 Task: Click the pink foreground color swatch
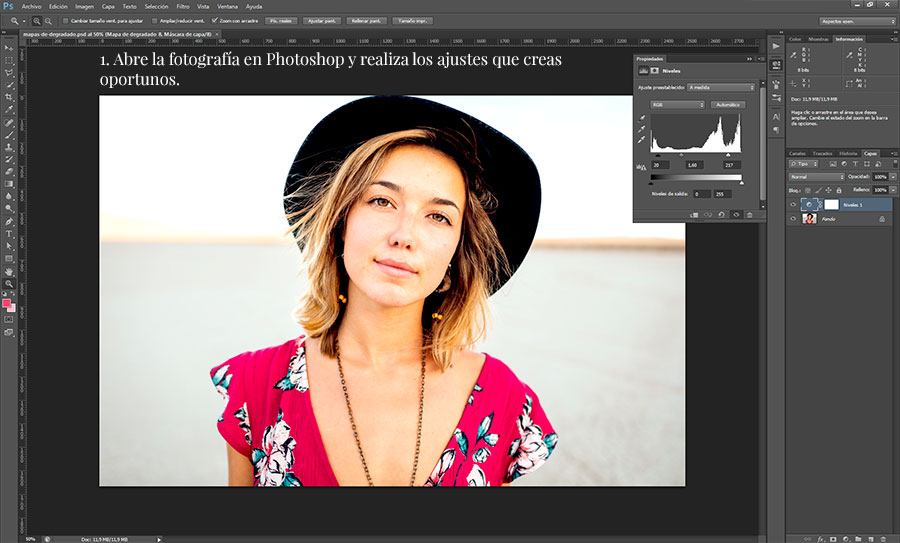tap(8, 302)
